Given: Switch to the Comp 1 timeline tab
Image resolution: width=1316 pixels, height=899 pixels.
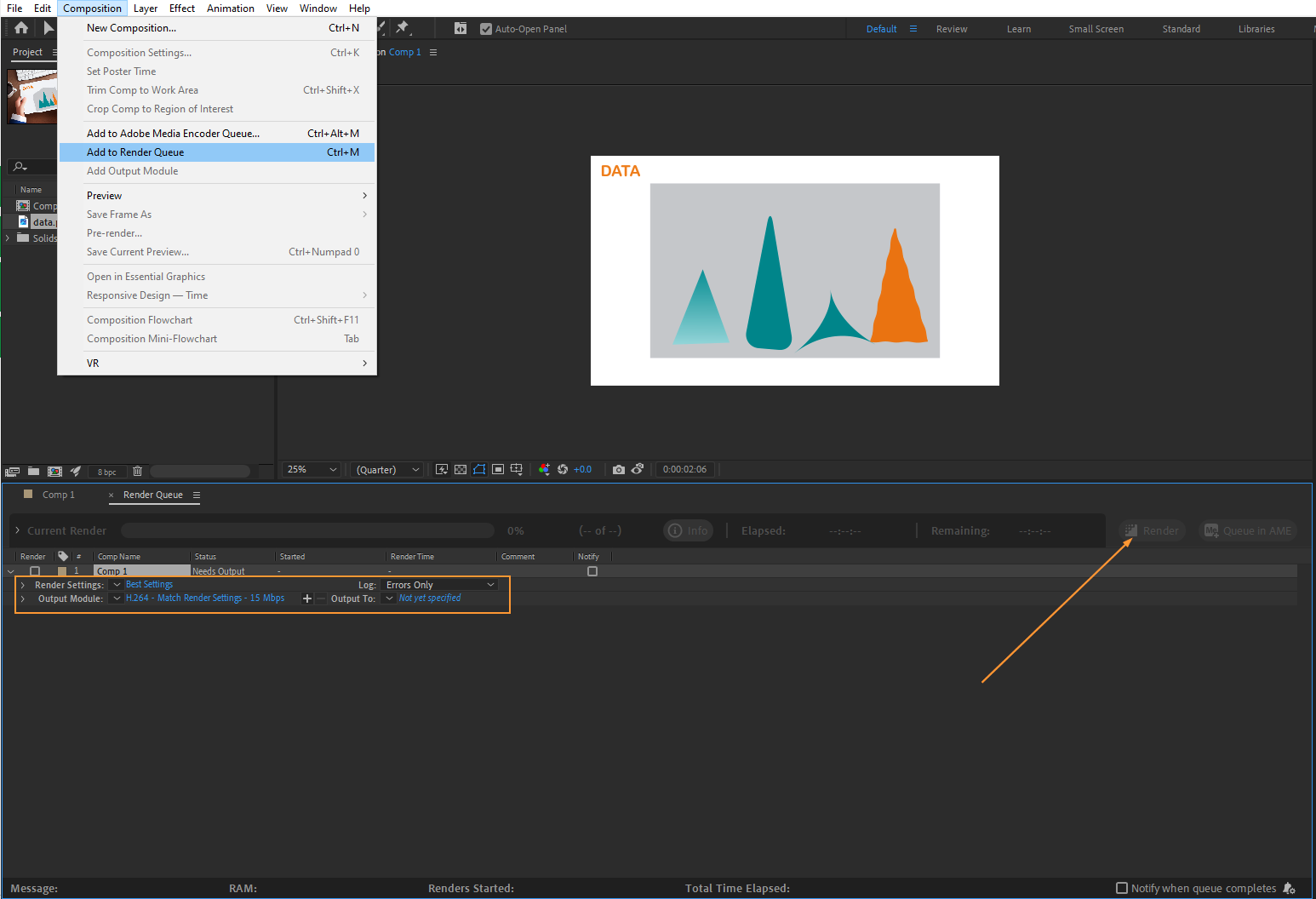Looking at the screenshot, I should (58, 495).
